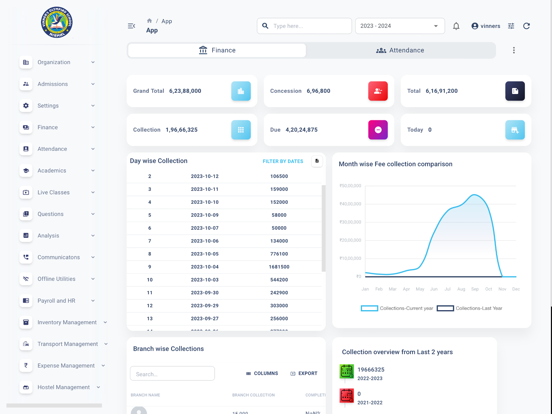Open the notifications bell
The width and height of the screenshot is (552, 414).
coord(456,26)
